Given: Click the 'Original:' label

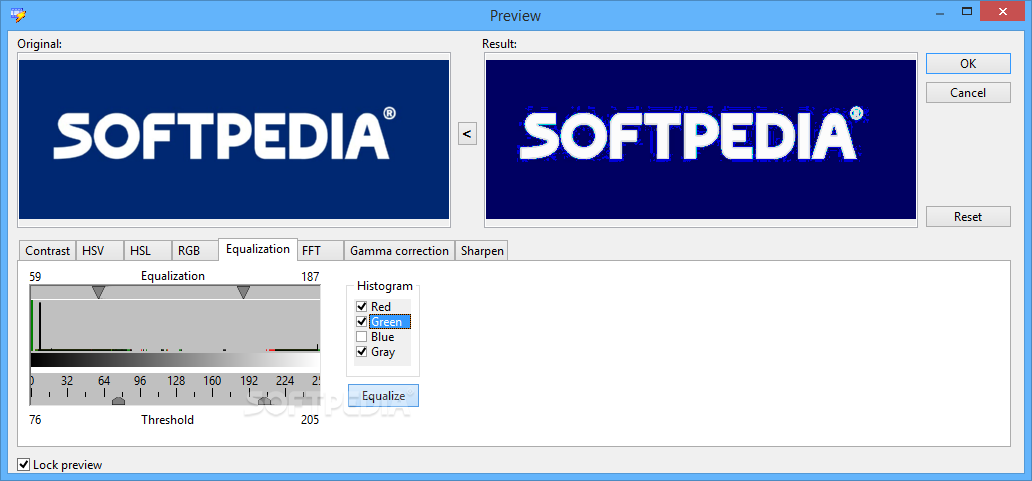Looking at the screenshot, I should [39, 44].
